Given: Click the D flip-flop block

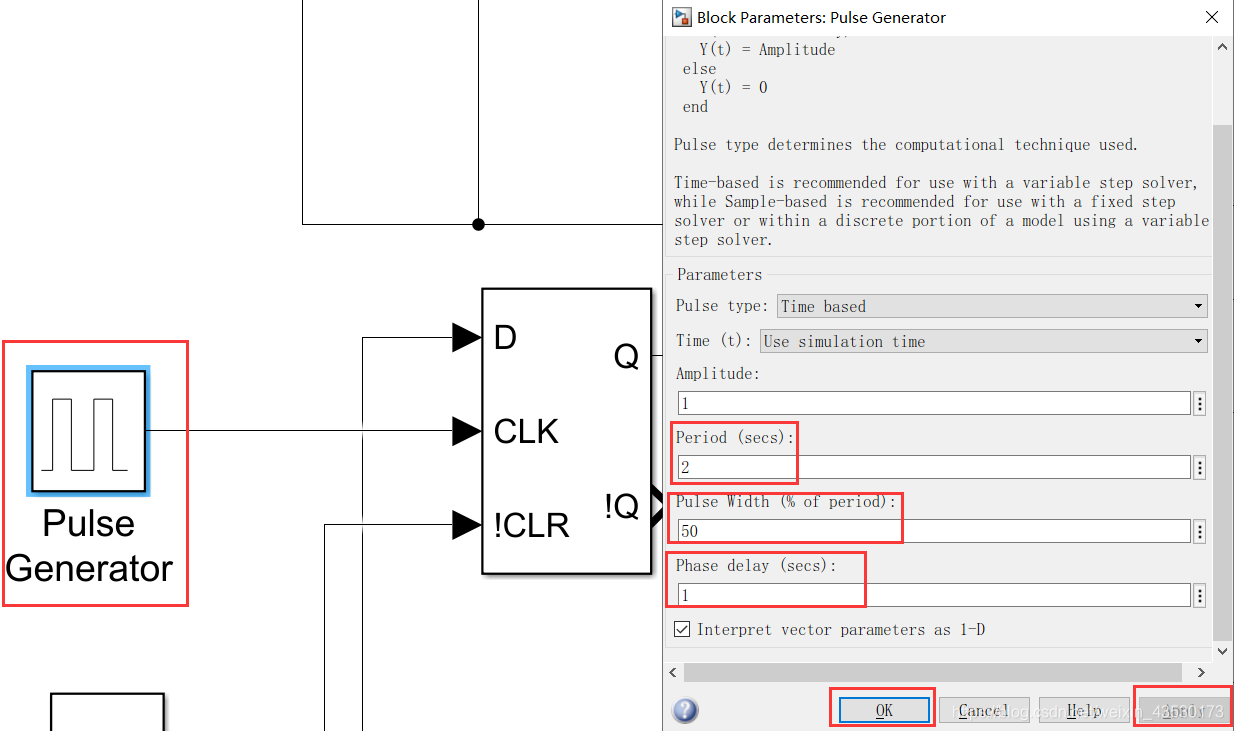Looking at the screenshot, I should [567, 431].
